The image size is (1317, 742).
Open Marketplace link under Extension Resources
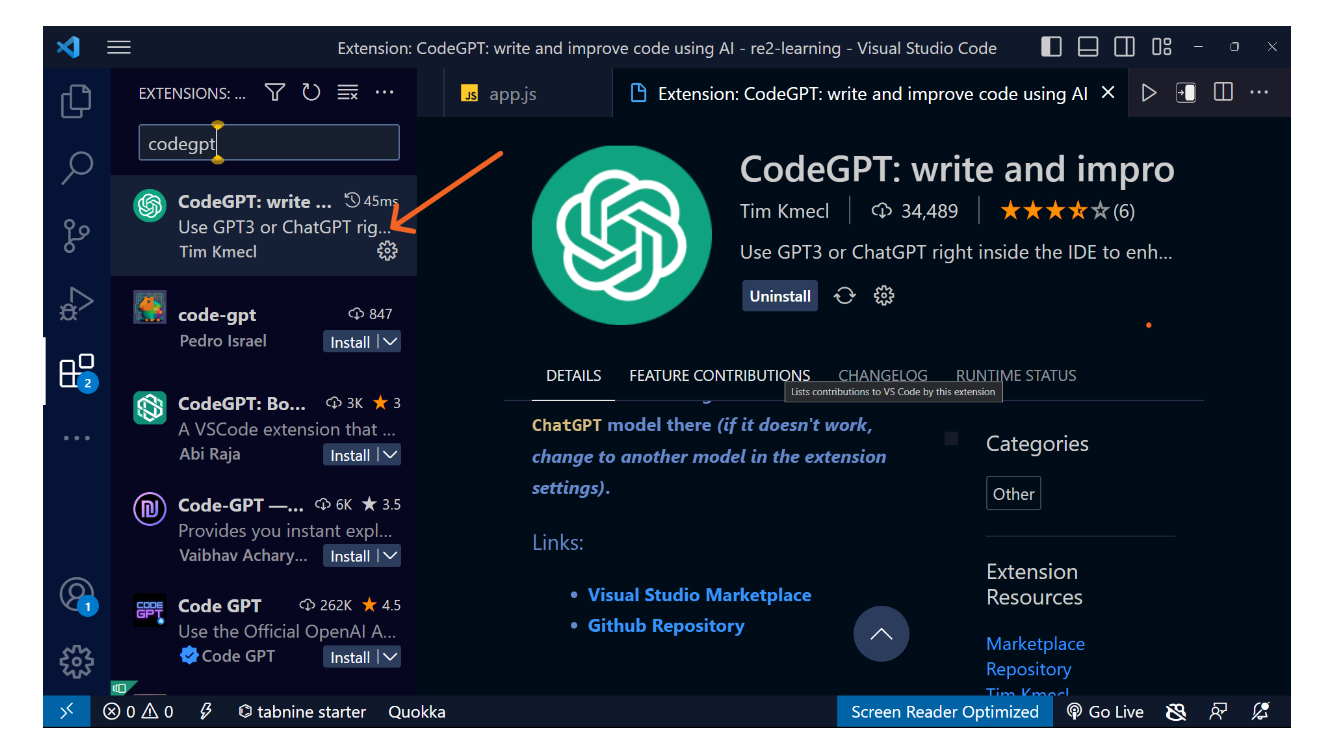[x=1035, y=644]
